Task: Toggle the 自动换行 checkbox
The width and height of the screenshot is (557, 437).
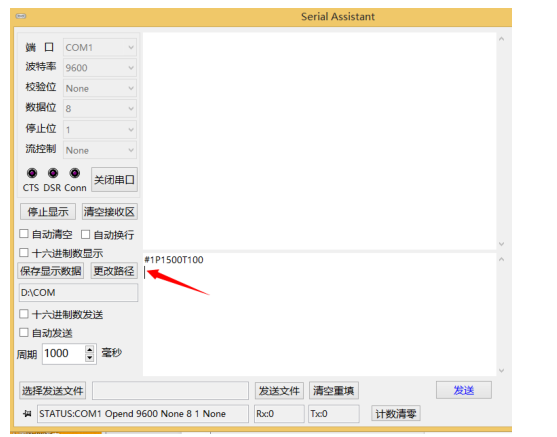Action: click(x=85, y=234)
